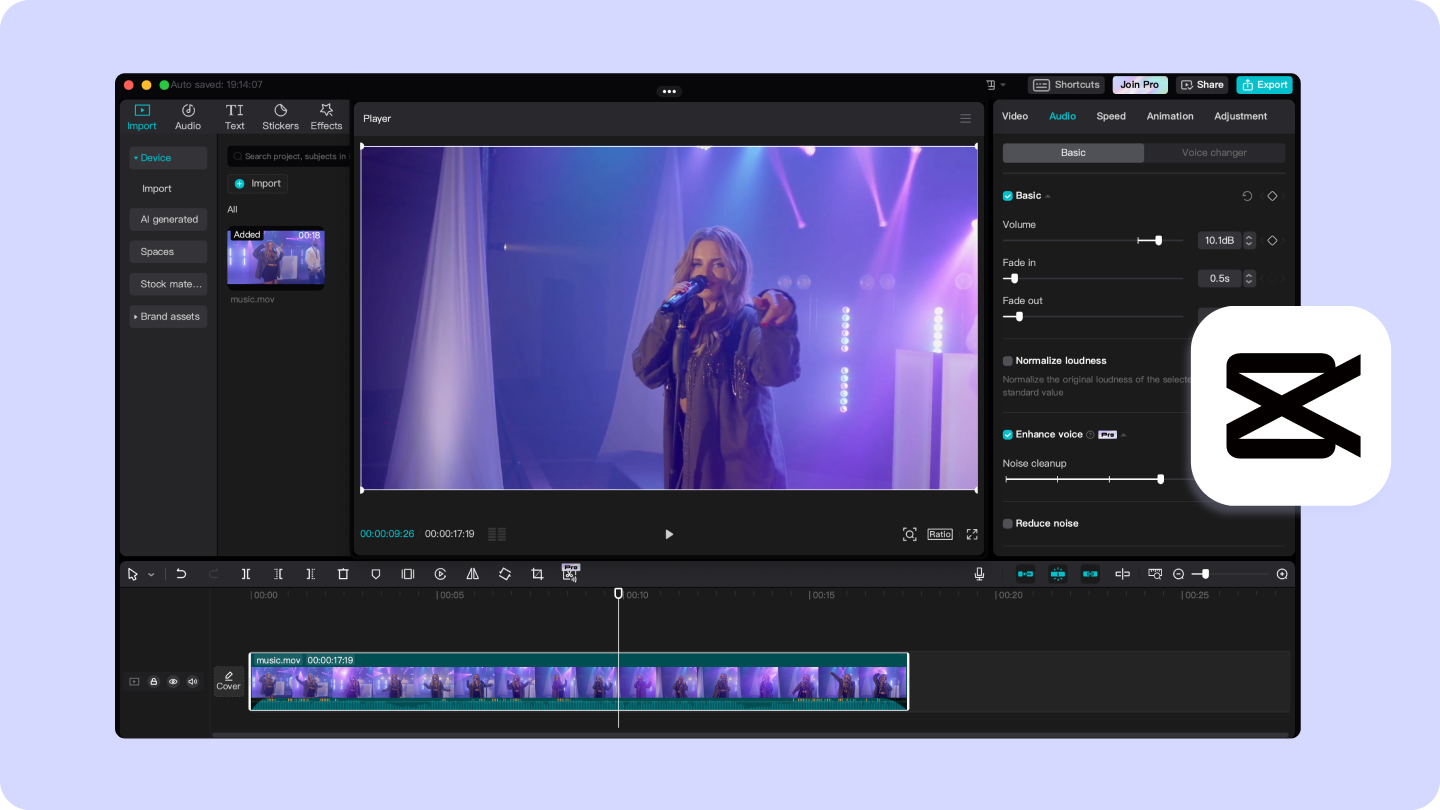Switch to the Voice changer tab
1440x810 pixels.
(x=1215, y=152)
